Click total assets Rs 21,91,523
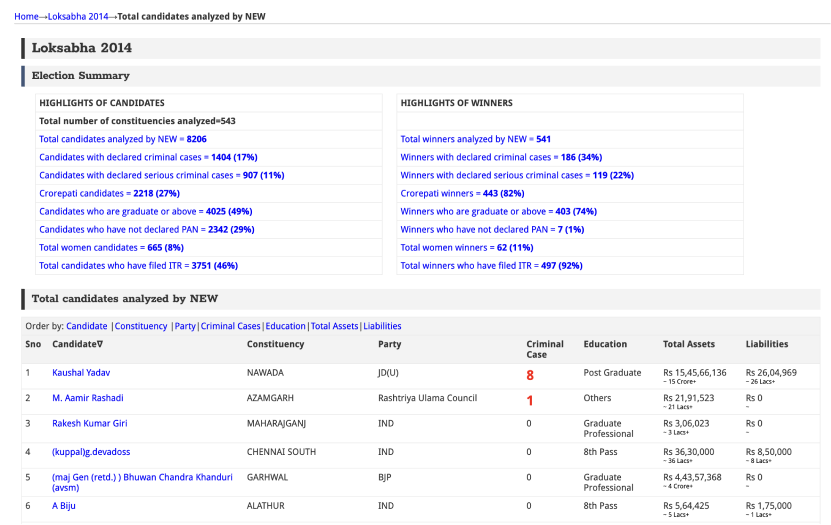 click(688, 398)
